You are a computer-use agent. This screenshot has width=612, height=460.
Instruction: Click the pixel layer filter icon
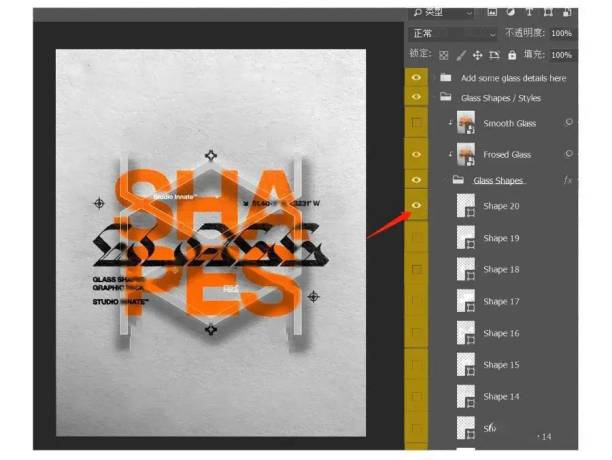(492, 12)
